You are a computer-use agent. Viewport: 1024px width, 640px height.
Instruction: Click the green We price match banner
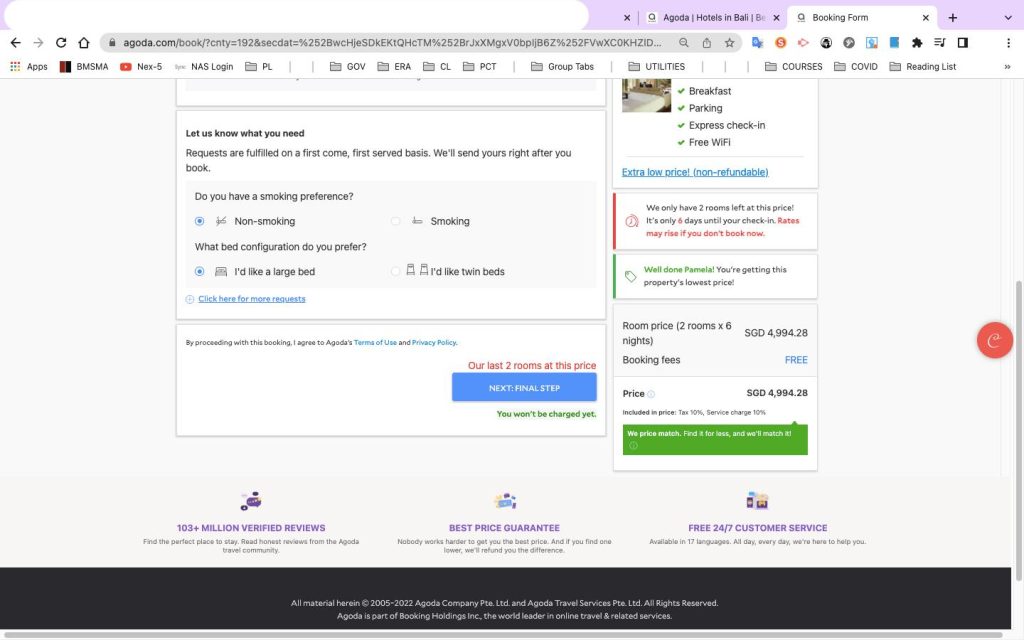click(715, 440)
